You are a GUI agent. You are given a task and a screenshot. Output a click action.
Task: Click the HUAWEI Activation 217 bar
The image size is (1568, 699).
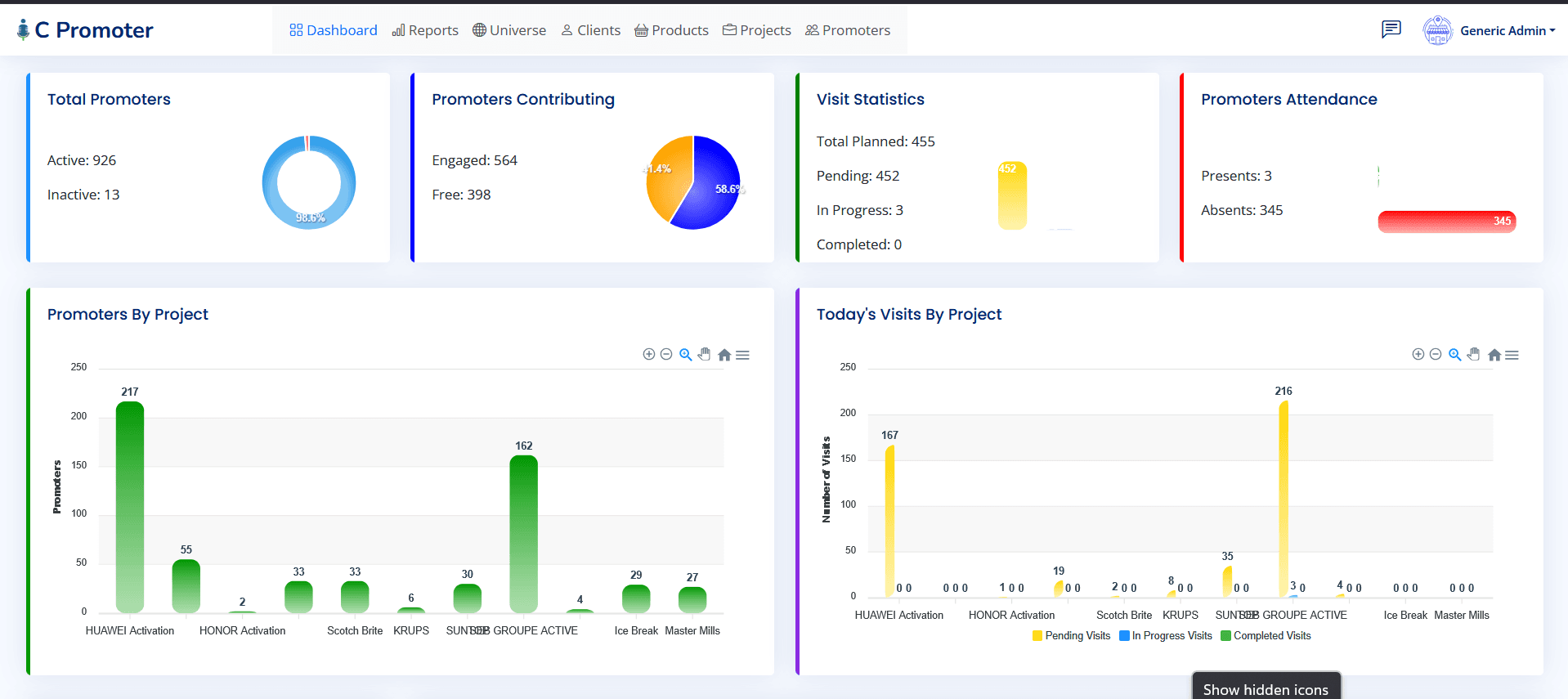coord(130,507)
